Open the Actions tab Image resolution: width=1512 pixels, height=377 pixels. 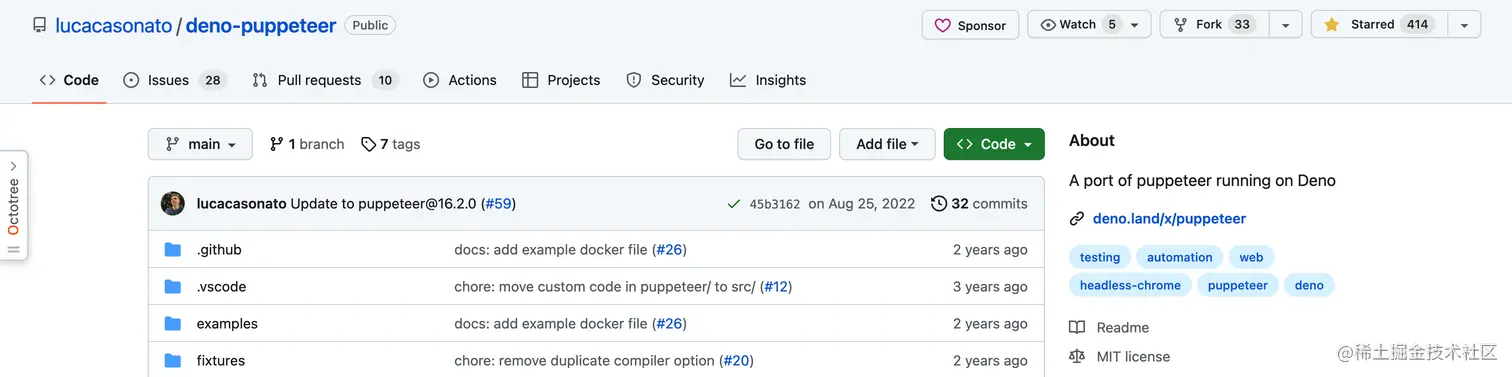pos(460,80)
